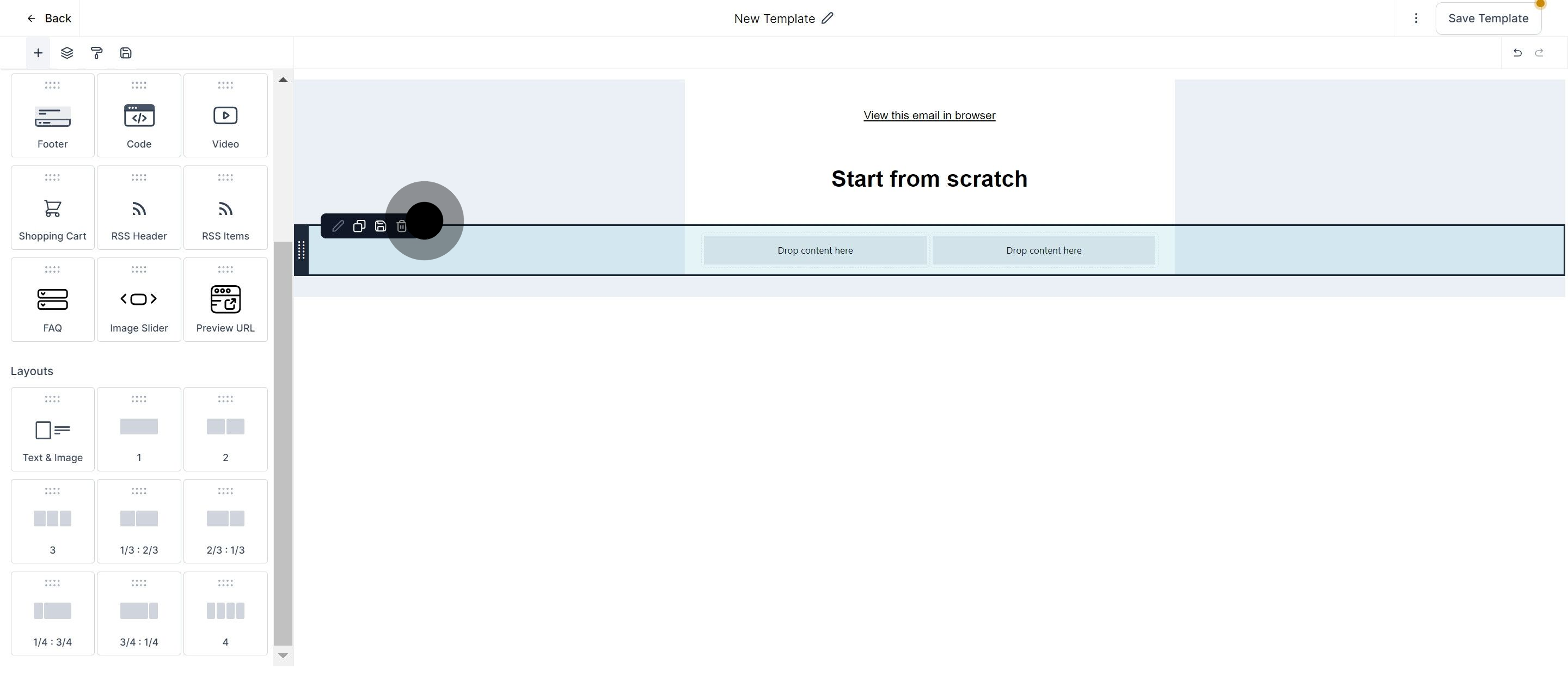This screenshot has height=675, width=1568.
Task: Click the sidebar scrollbar down arrow
Action: [x=283, y=655]
